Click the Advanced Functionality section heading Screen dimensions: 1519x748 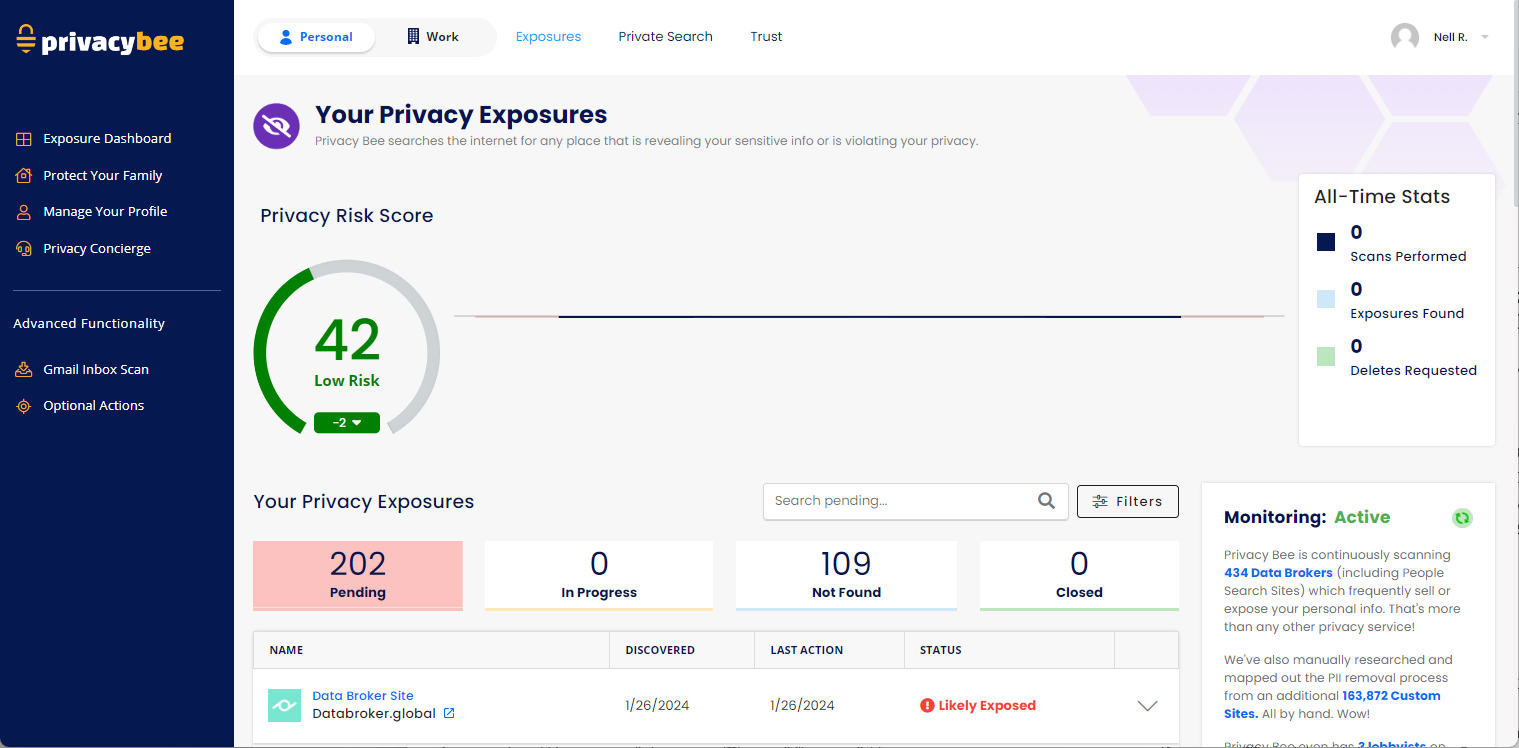pos(89,324)
